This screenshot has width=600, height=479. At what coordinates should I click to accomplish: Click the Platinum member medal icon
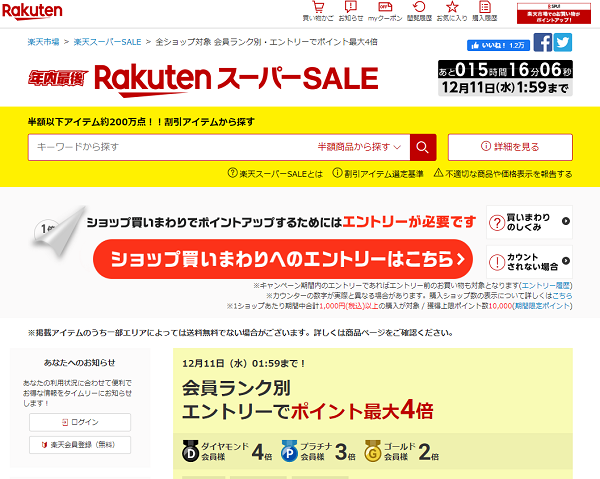pos(289,451)
